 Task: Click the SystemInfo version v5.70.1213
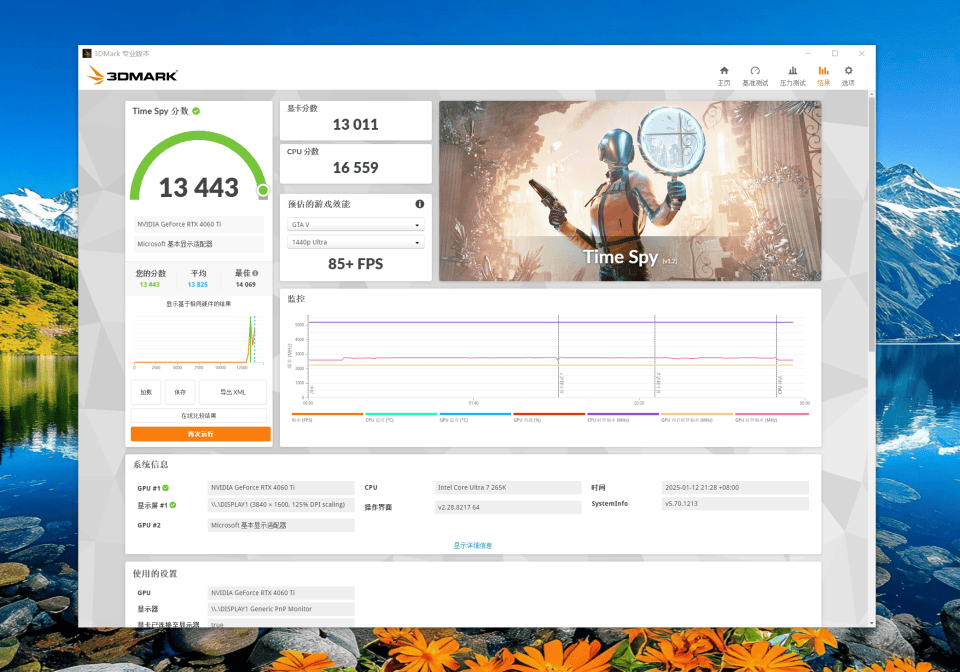click(x=735, y=504)
